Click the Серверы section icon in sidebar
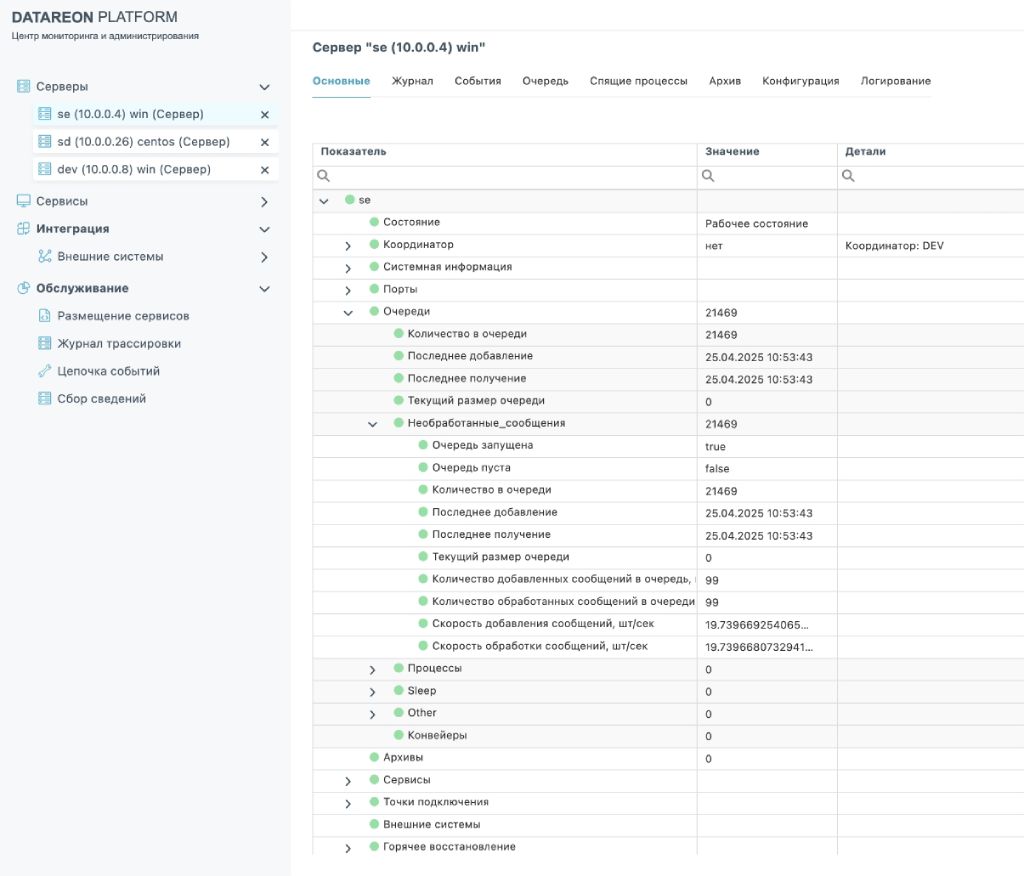Screen dimensions: 1024x876 coord(24,86)
